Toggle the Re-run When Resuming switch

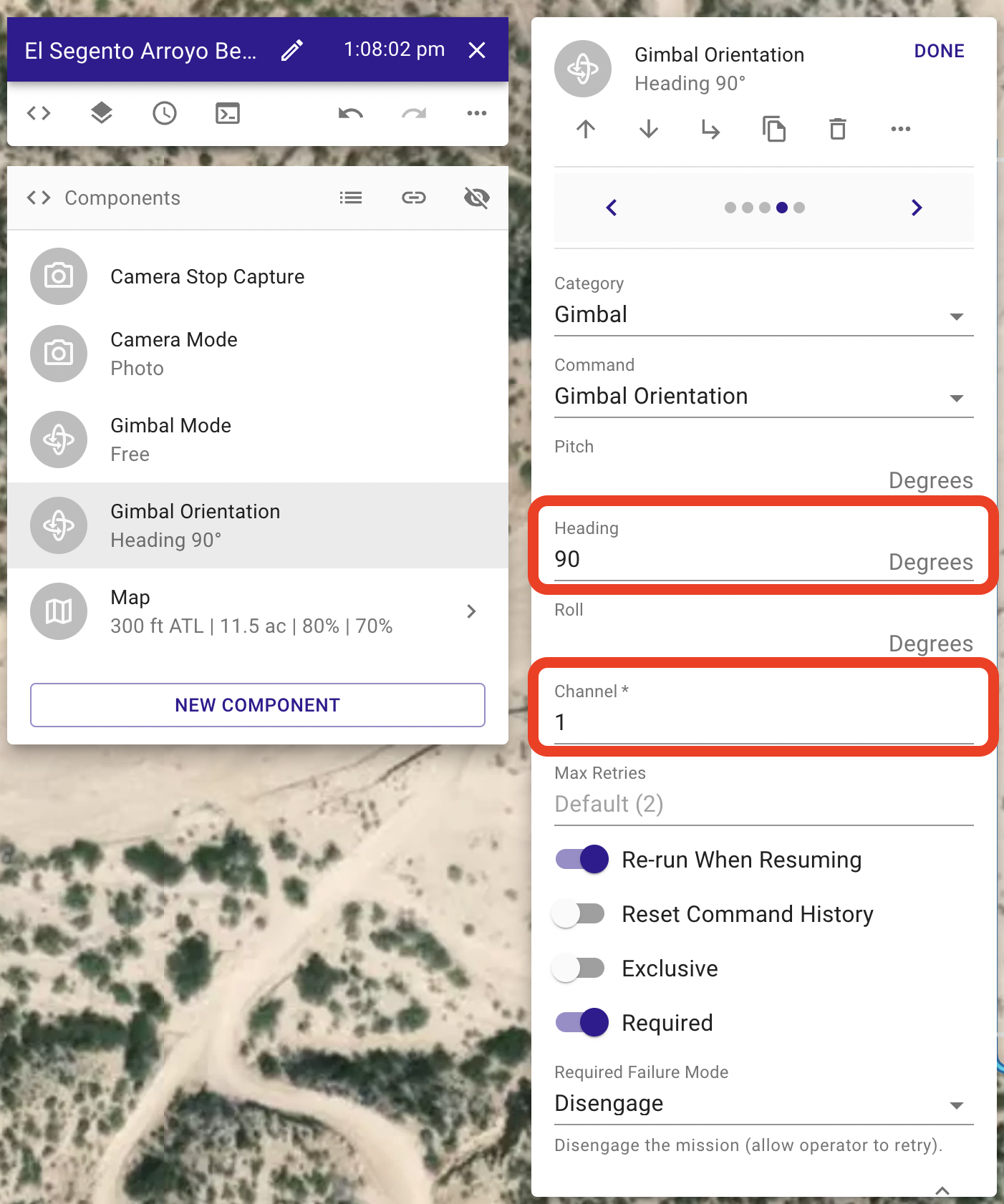pos(582,859)
